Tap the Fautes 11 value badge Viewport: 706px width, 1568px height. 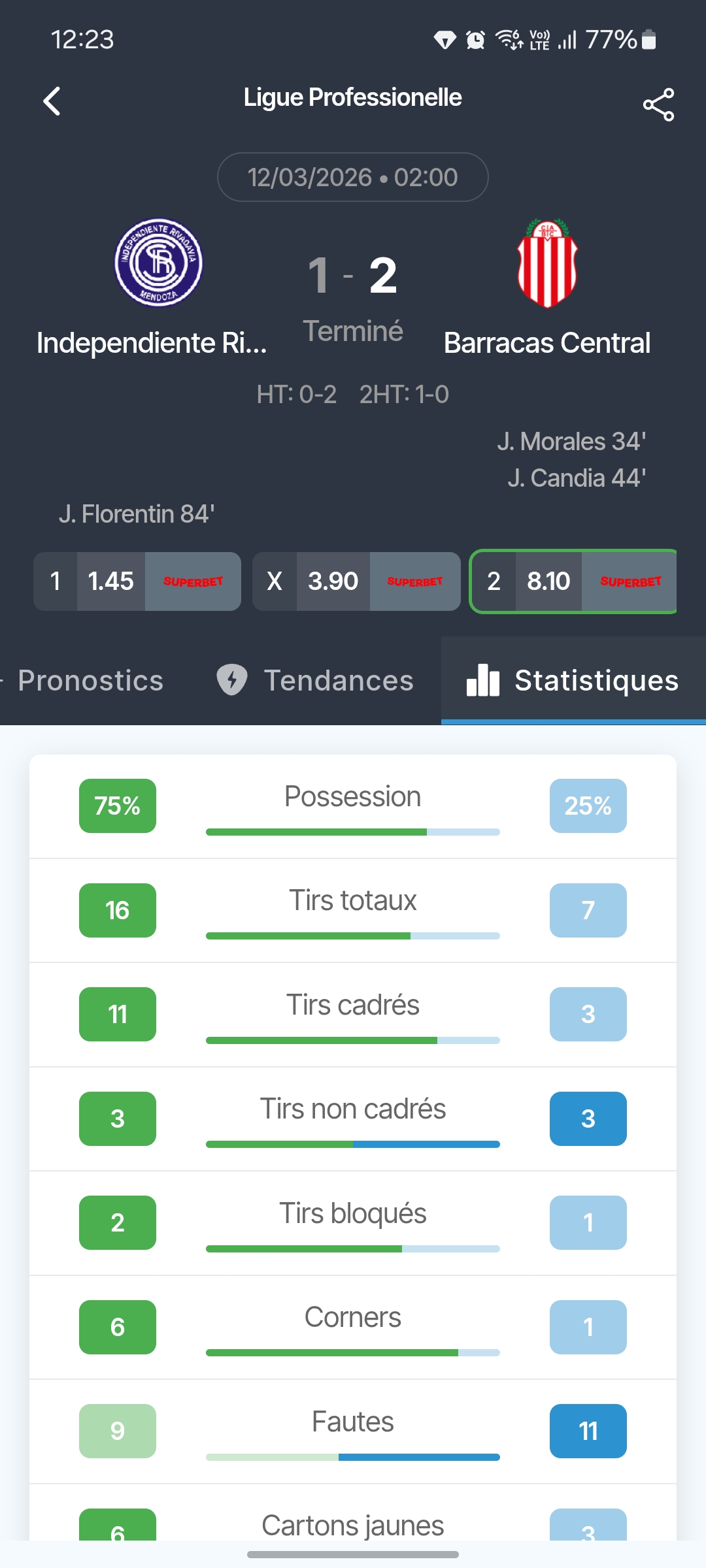pos(588,1431)
